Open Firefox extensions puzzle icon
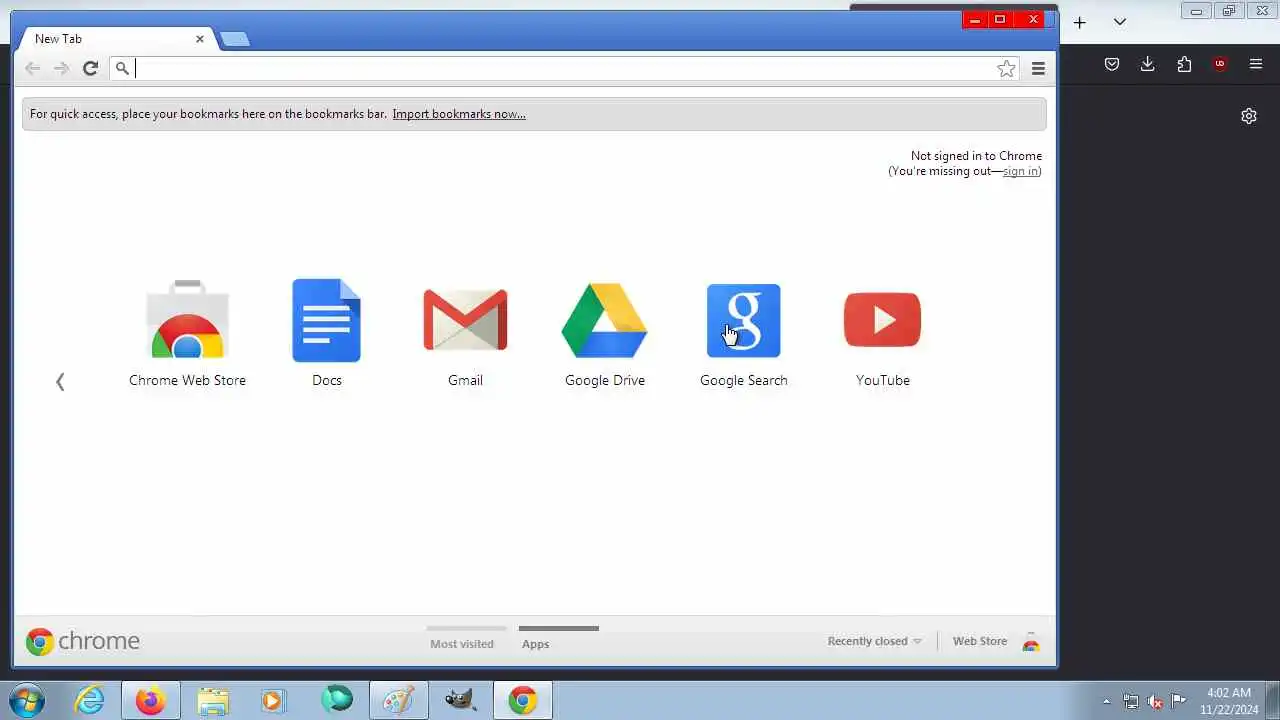The width and height of the screenshot is (1280, 720). [1184, 64]
